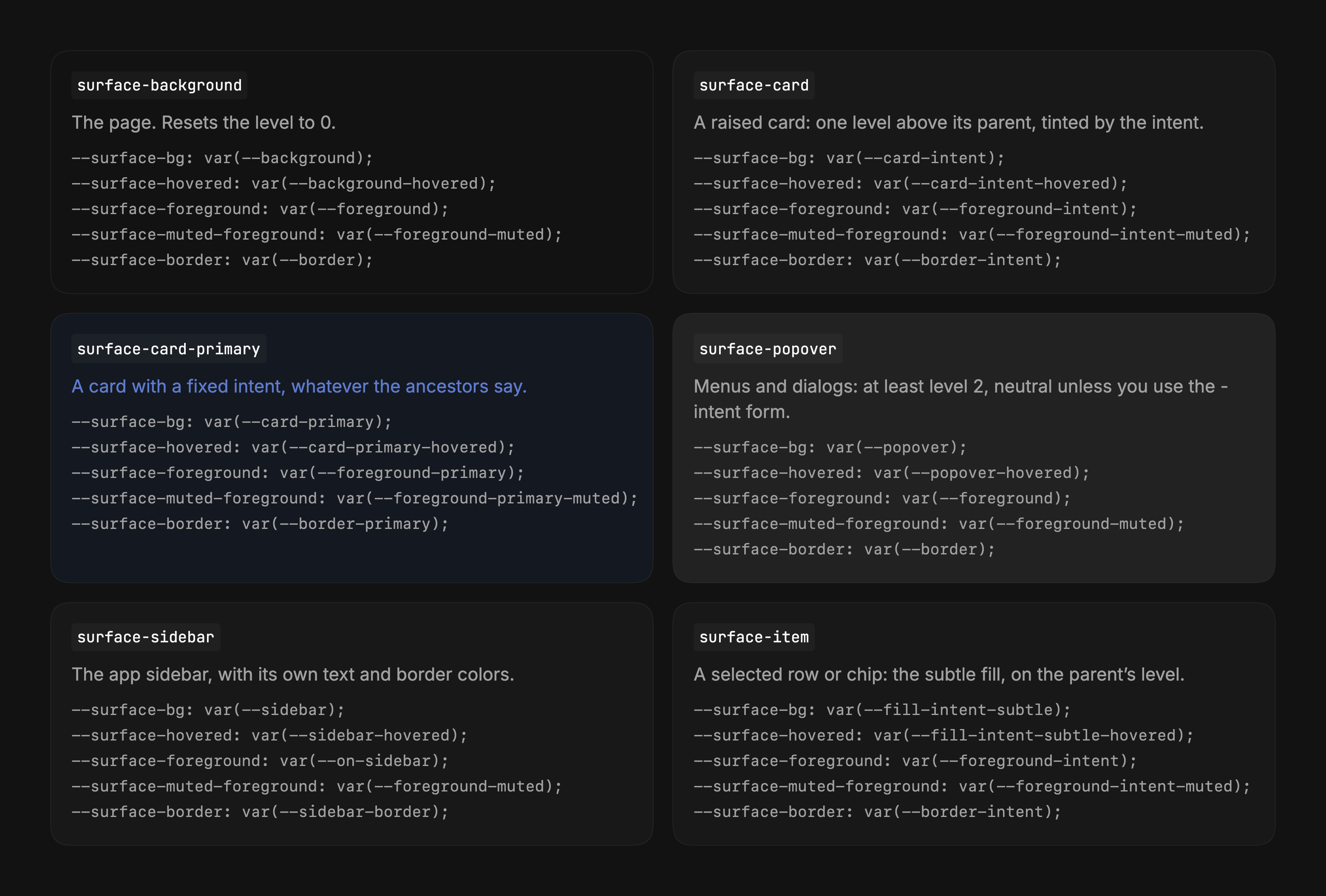Select 'The app sidebar, with its own text' description

click(293, 675)
